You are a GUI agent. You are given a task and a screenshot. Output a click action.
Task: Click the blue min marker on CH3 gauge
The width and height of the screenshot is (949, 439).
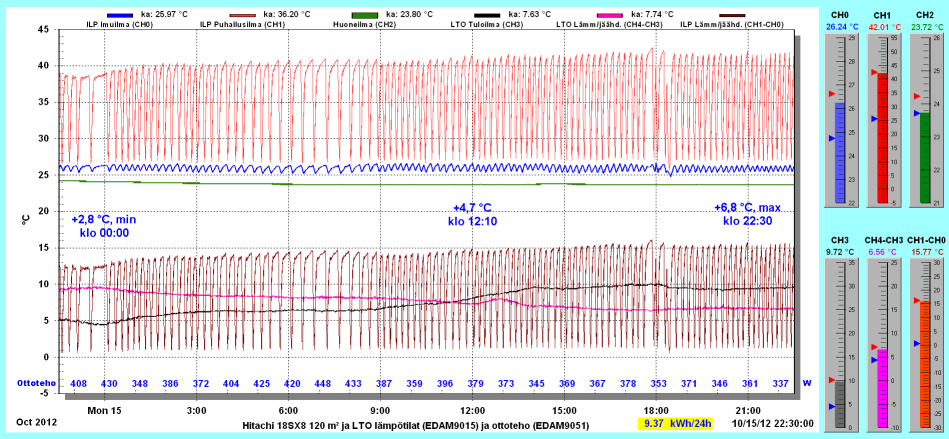(832, 406)
